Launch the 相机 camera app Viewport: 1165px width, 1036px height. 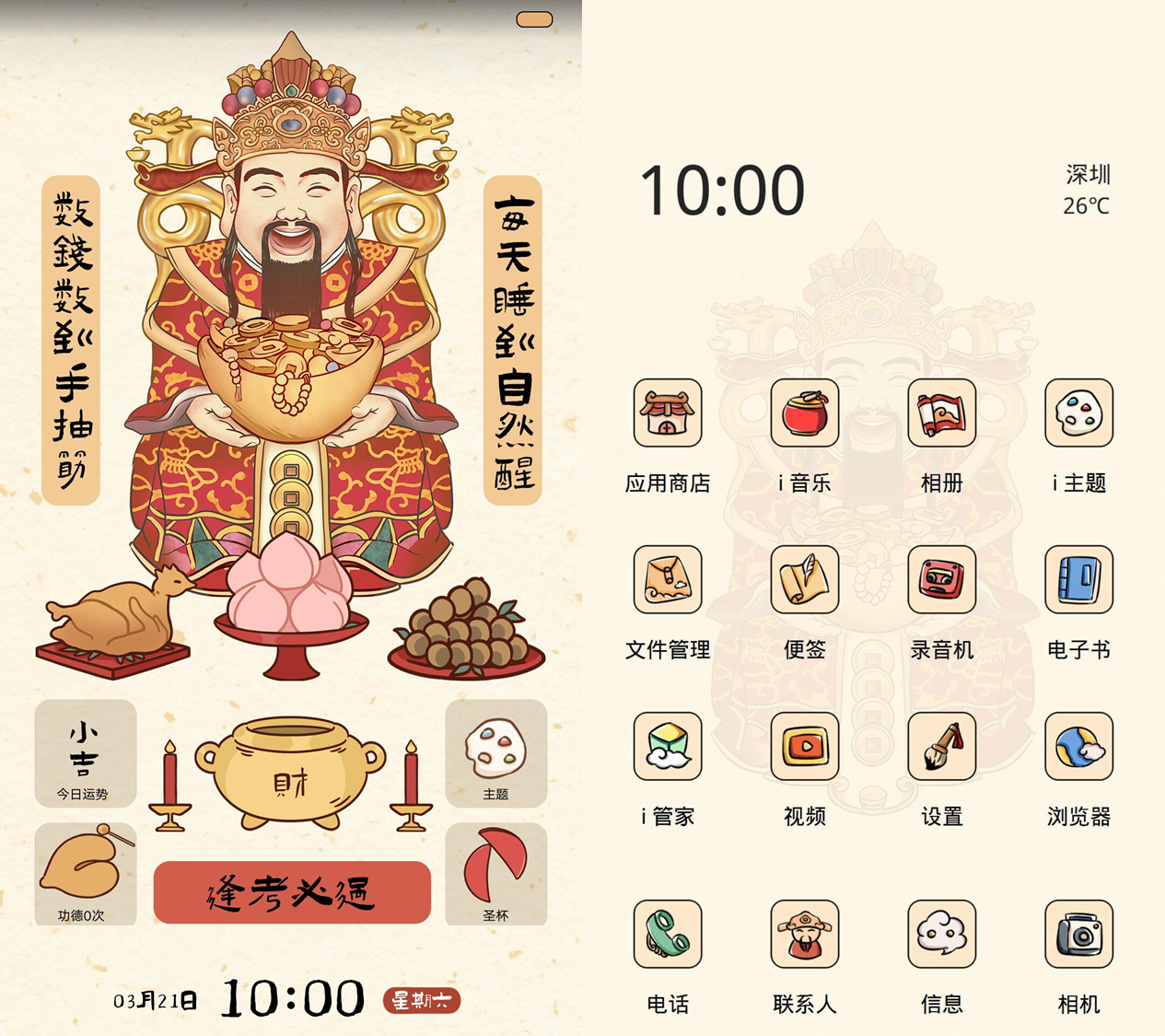click(1079, 935)
